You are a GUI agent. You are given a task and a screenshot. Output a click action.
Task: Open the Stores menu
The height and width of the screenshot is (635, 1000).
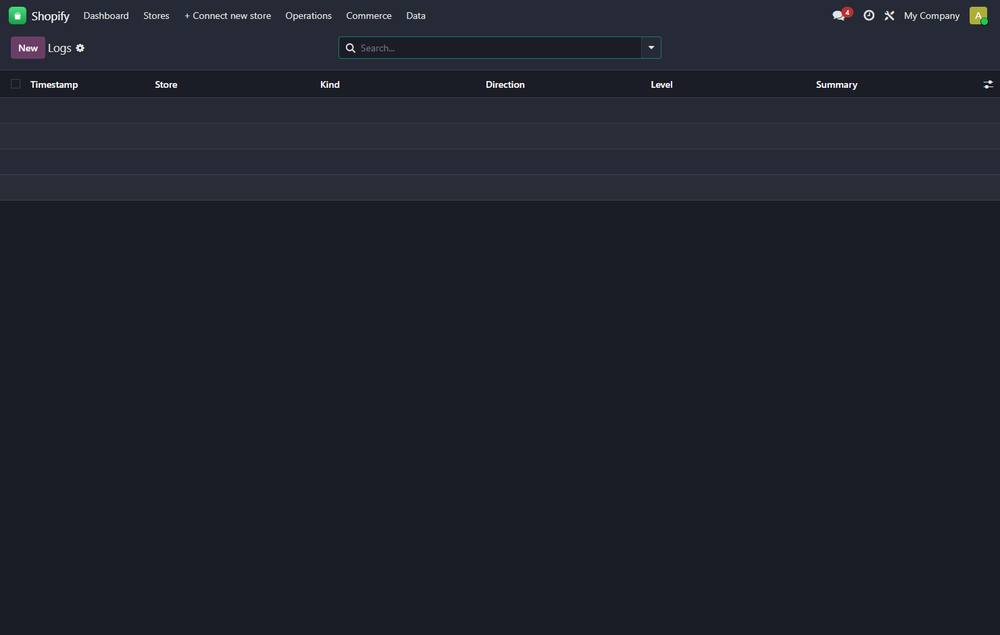[x=156, y=15]
